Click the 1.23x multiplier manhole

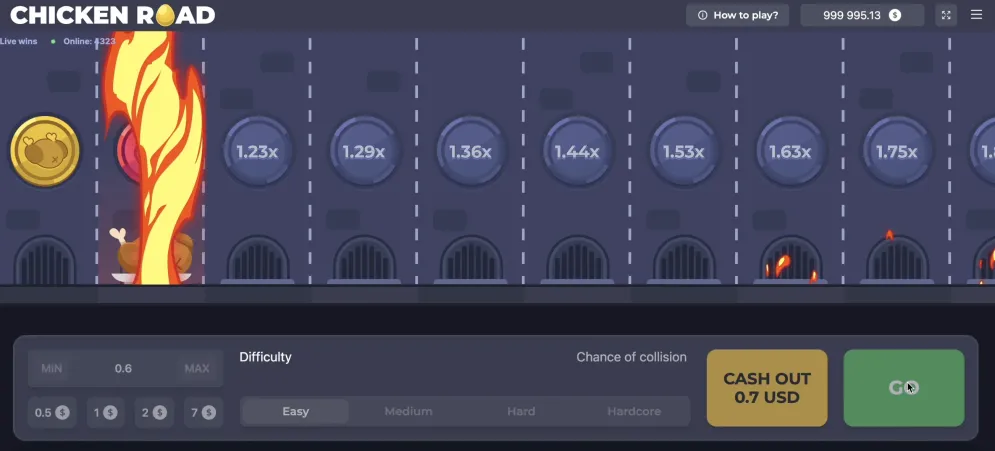pyautogui.click(x=257, y=152)
